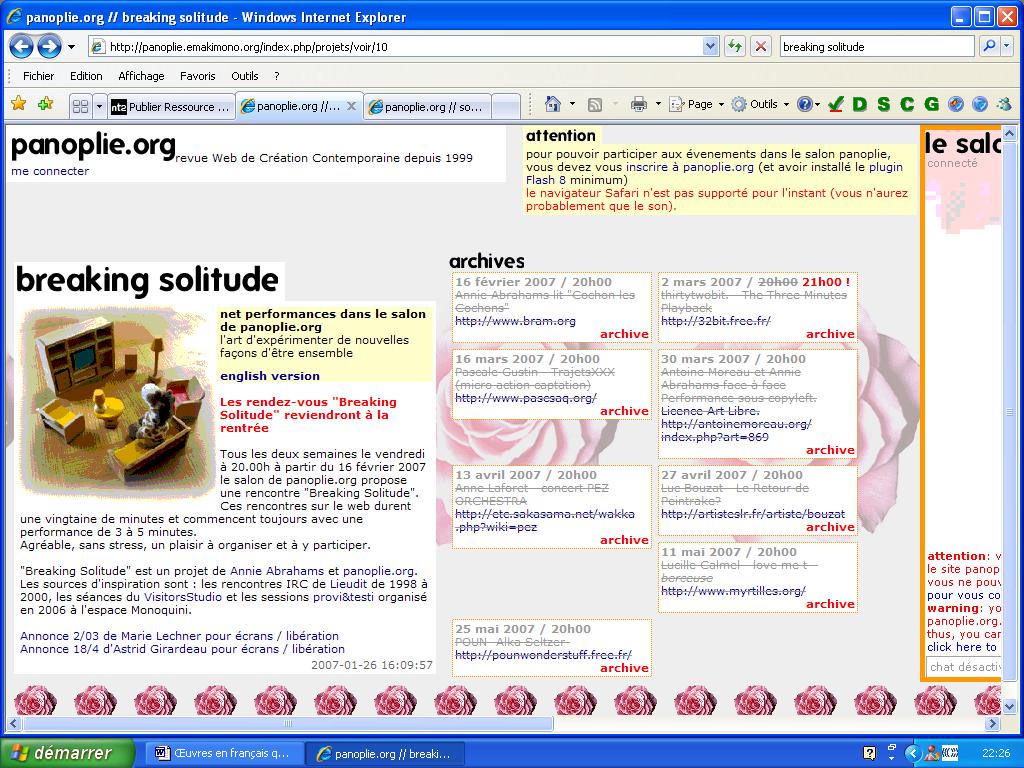Screen dimensions: 1024x768
Task: Click the green C toolbar icon
Action: pyautogui.click(x=907, y=104)
